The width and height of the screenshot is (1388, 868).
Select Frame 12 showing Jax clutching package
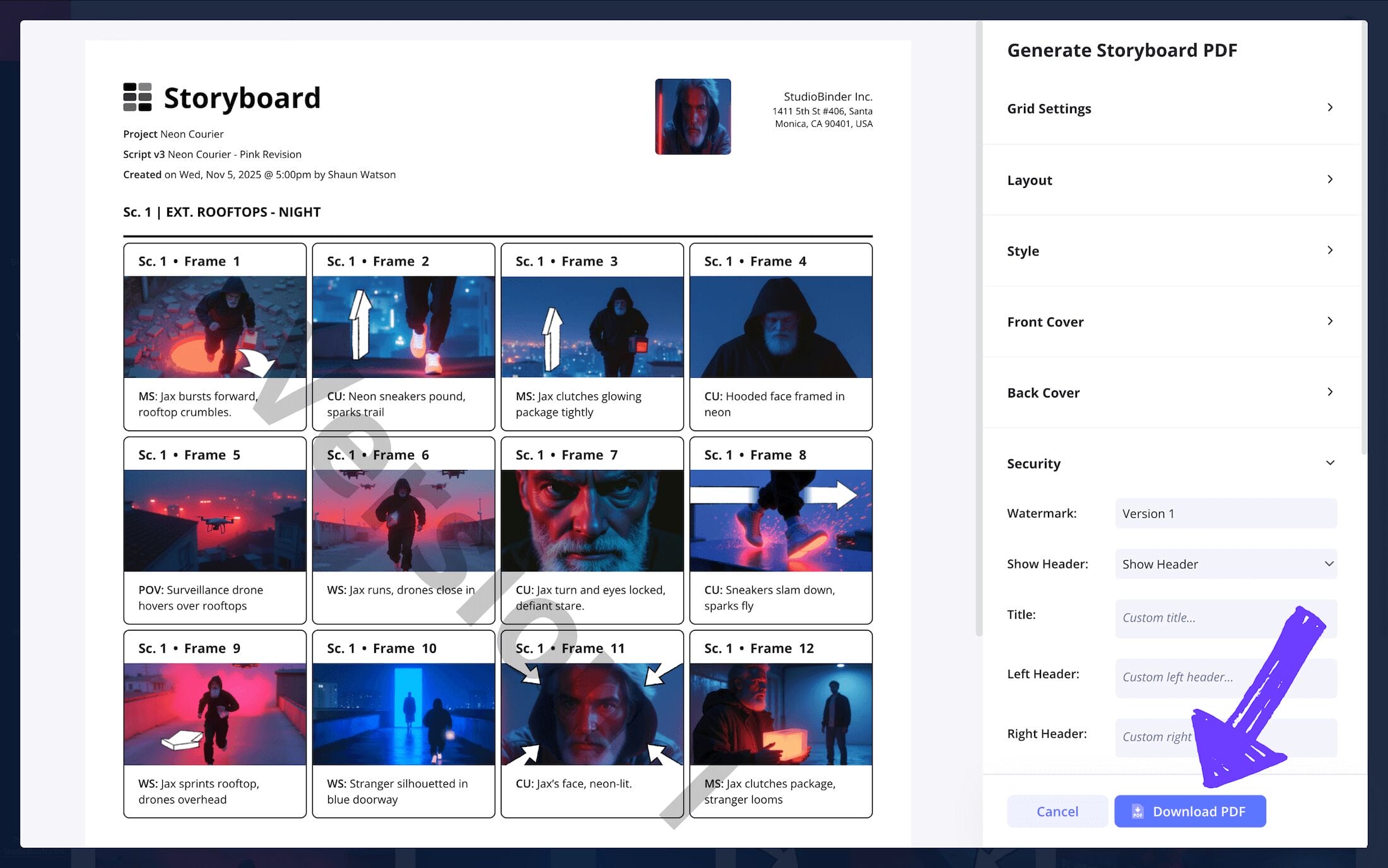point(780,713)
